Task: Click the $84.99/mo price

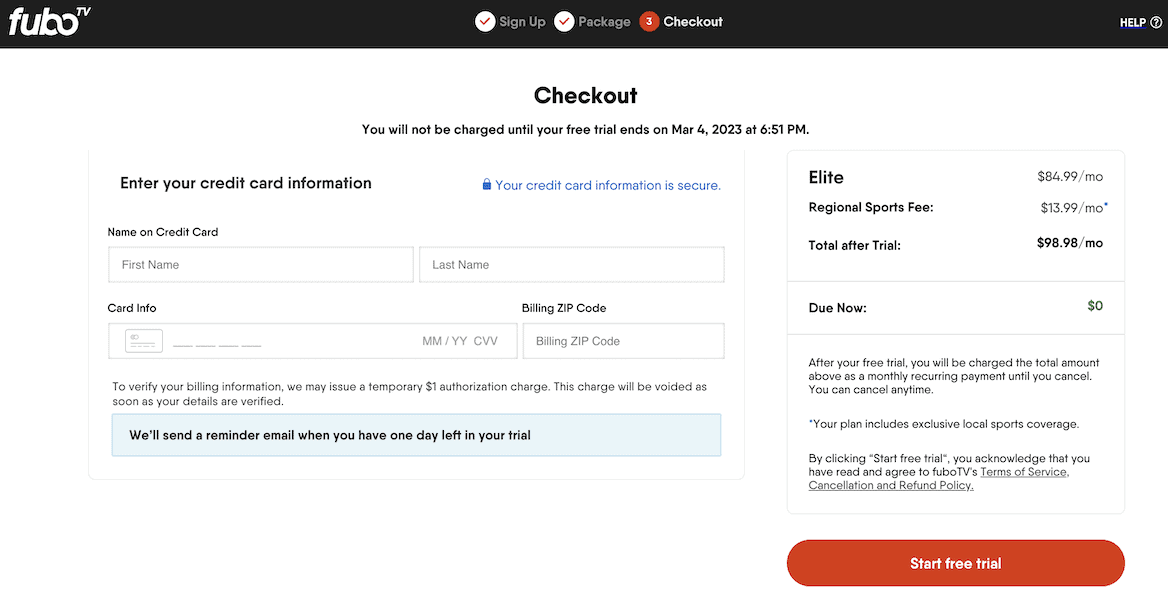Action: click(1070, 177)
